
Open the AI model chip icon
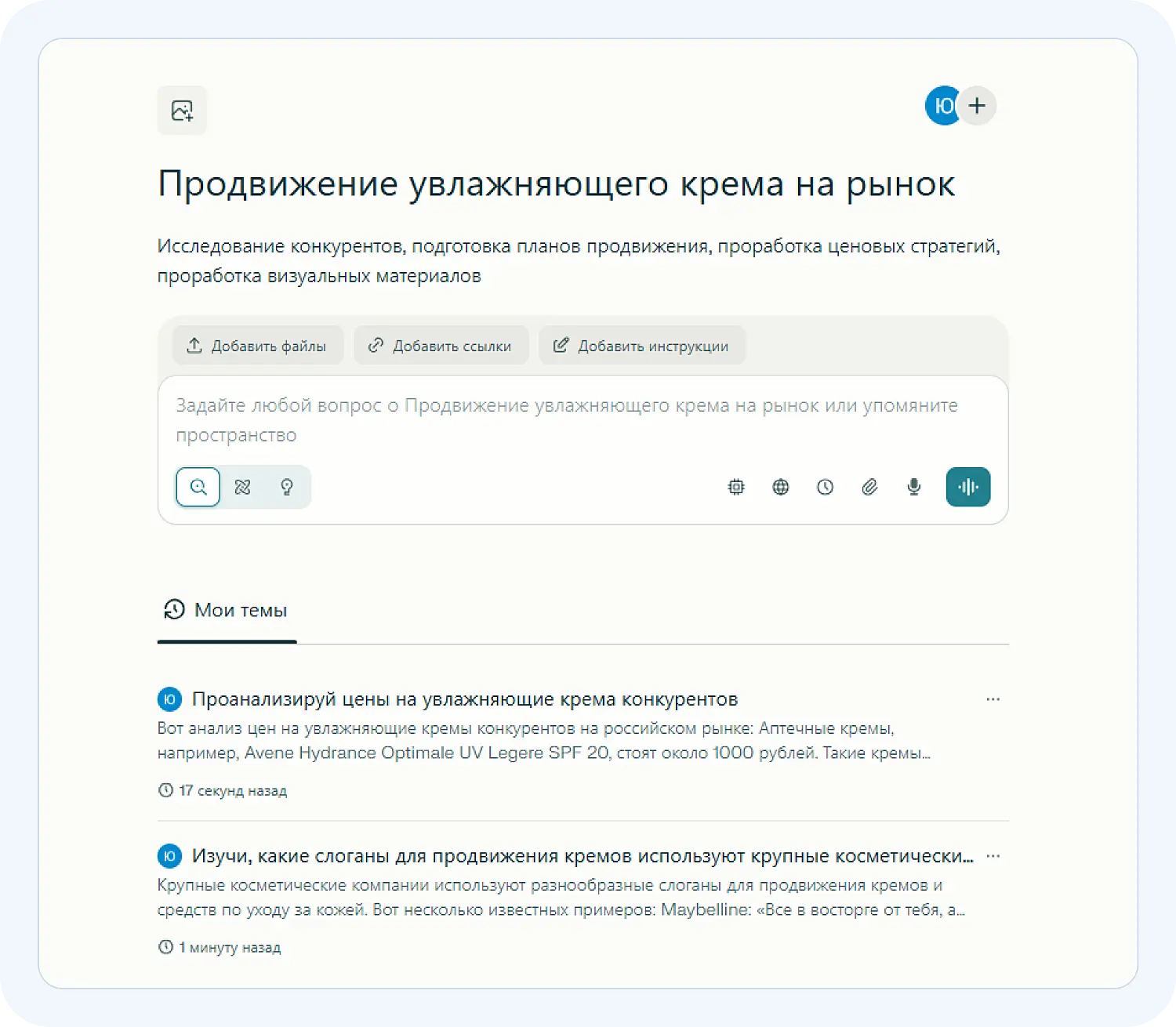736,487
